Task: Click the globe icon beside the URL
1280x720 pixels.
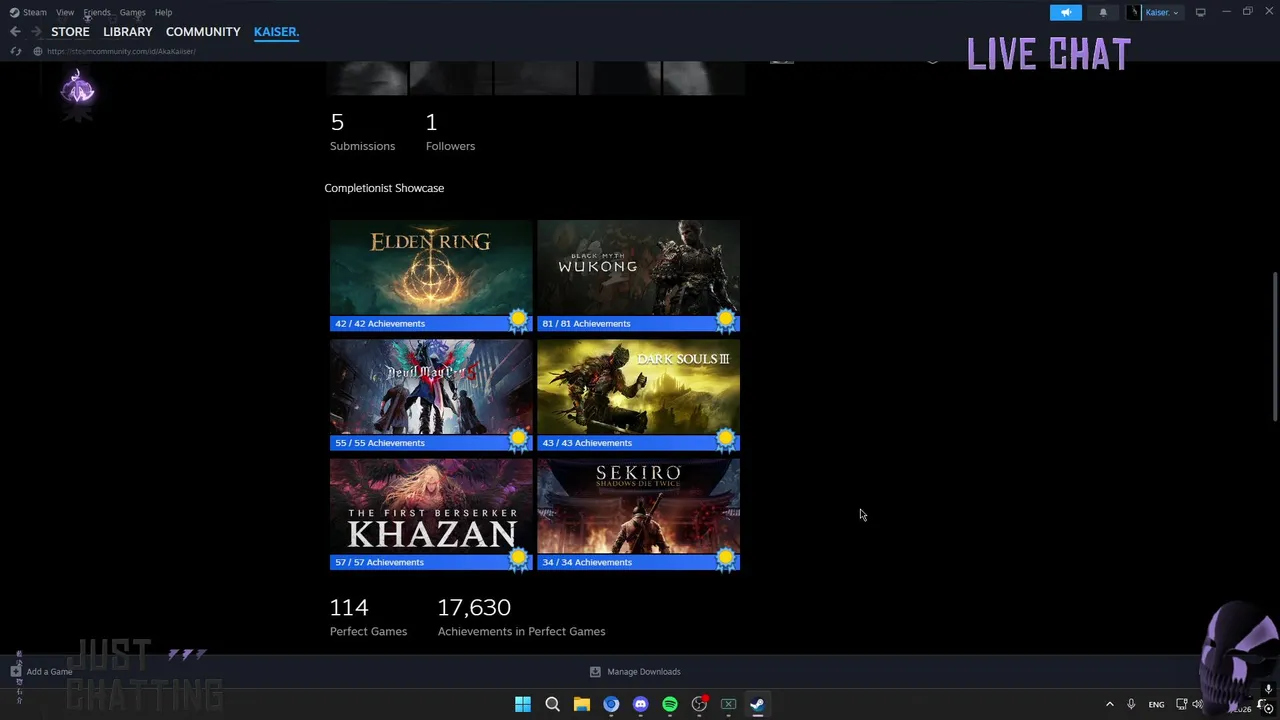Action: click(38, 51)
